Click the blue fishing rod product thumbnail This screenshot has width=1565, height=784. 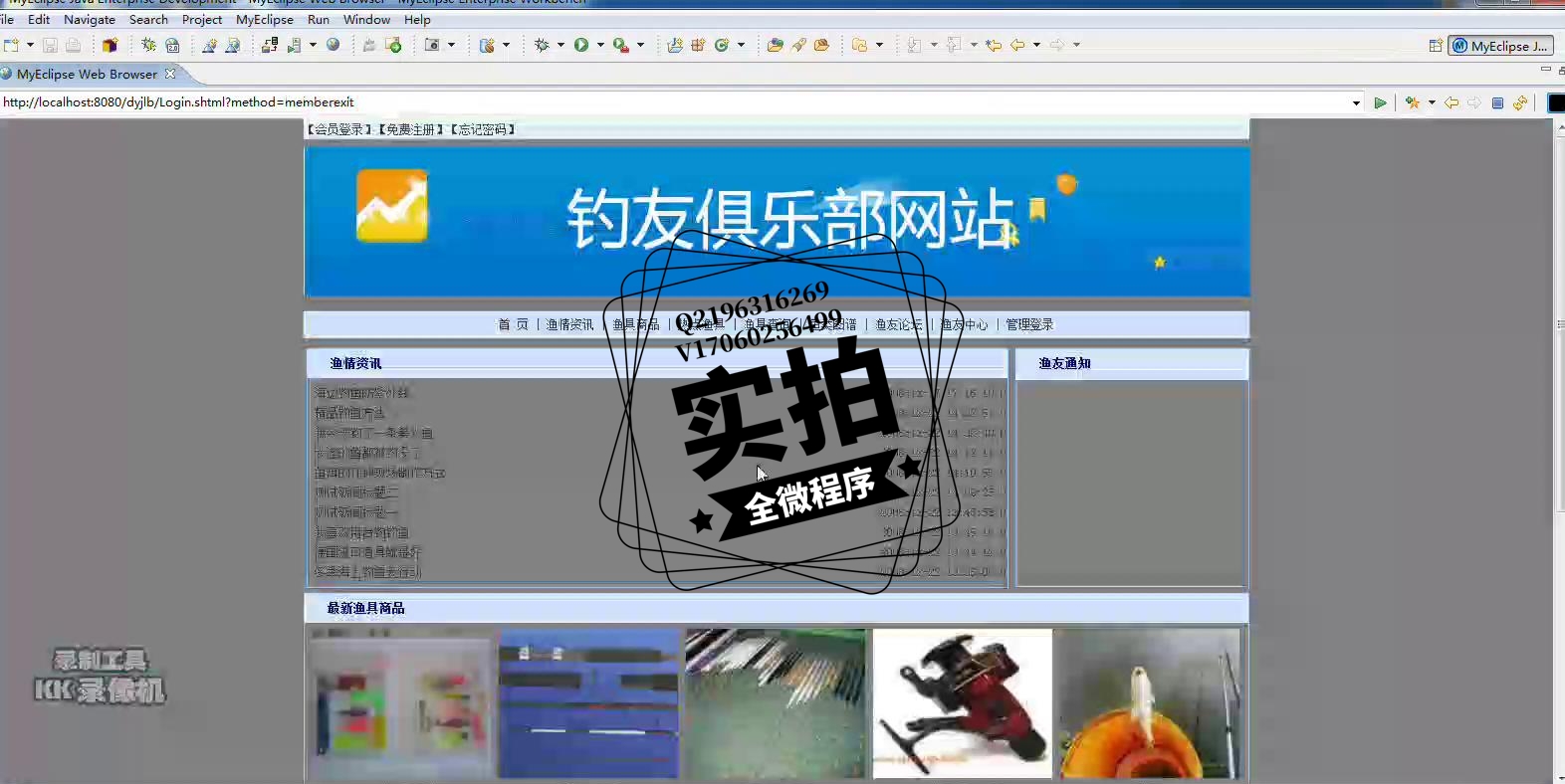[589, 702]
